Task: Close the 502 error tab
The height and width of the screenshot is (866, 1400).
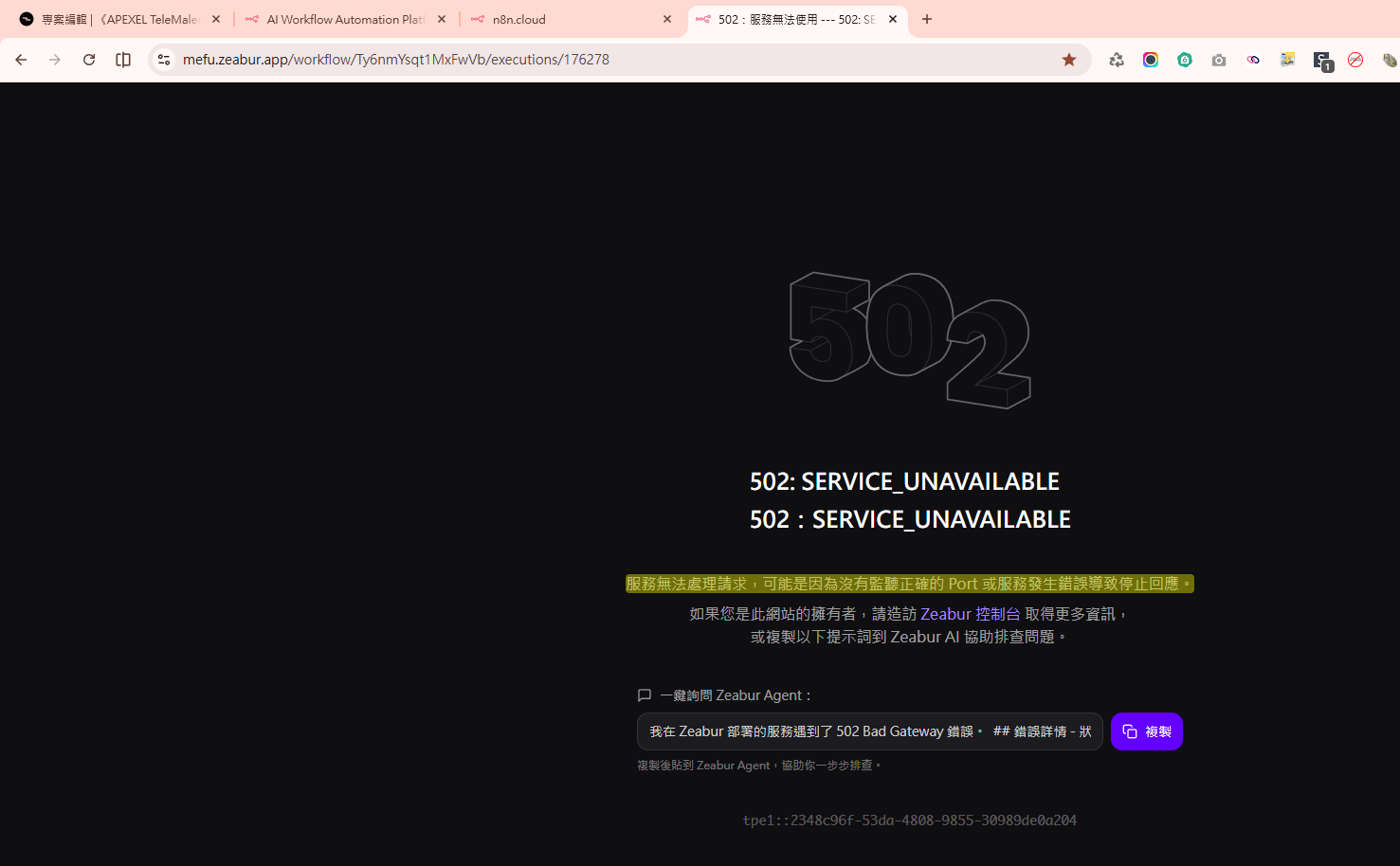Action: point(893,19)
